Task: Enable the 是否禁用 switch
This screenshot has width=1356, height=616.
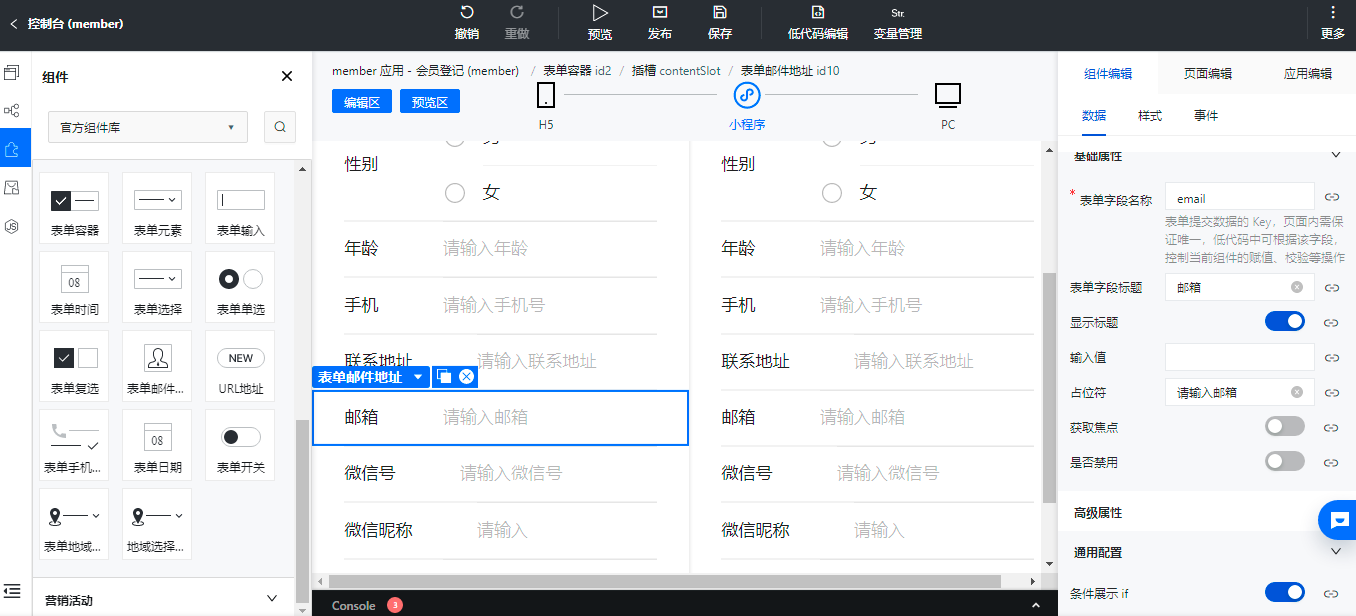Action: pyautogui.click(x=1285, y=461)
